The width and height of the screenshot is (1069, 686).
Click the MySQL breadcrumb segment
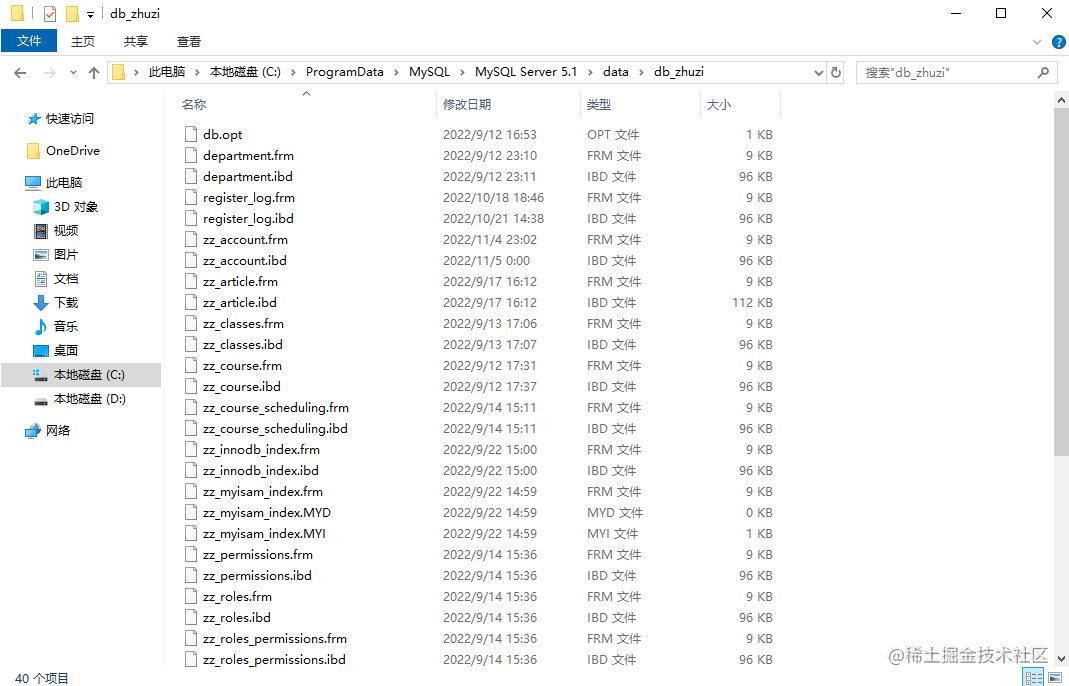pos(430,72)
